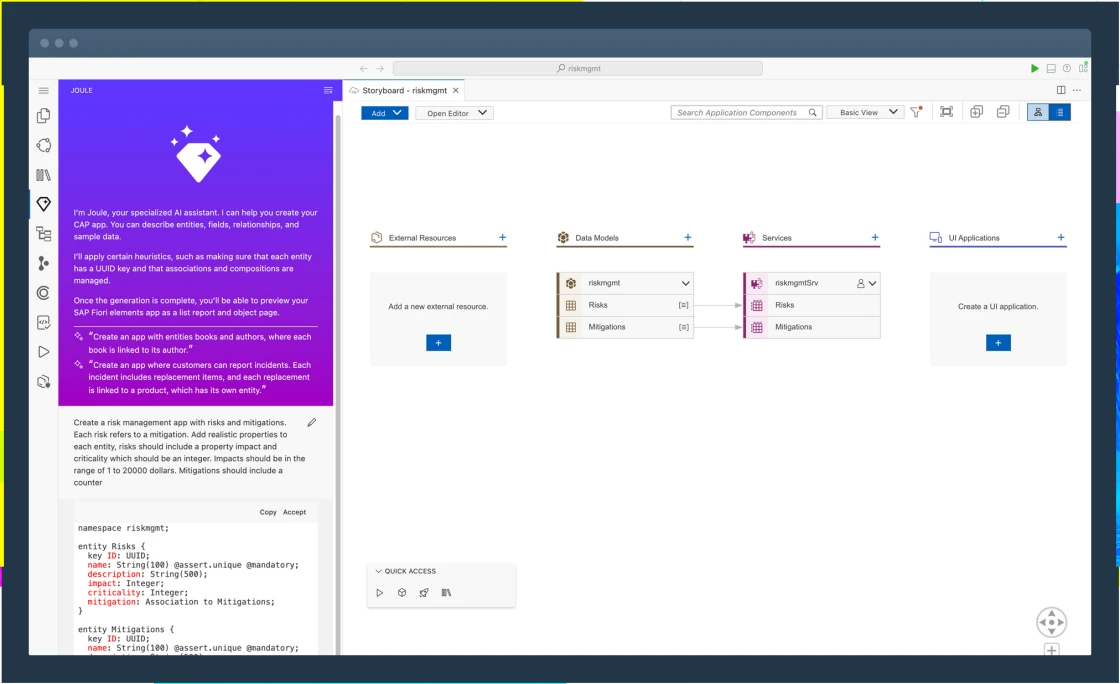Screen dimensions: 1120x684
Task: Split the editor to the right
Action: 1061,90
